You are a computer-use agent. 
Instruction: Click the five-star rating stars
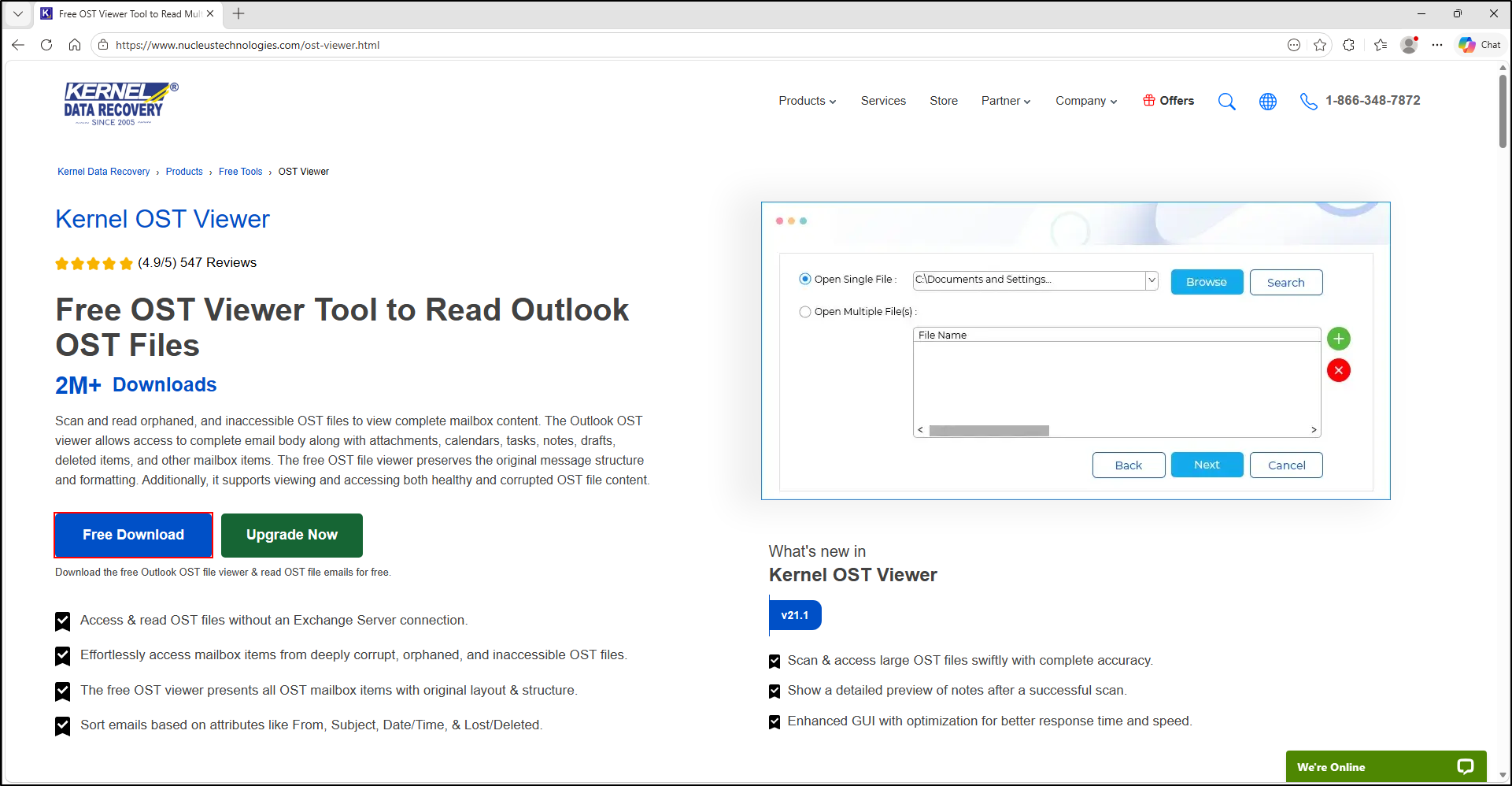[x=94, y=263]
